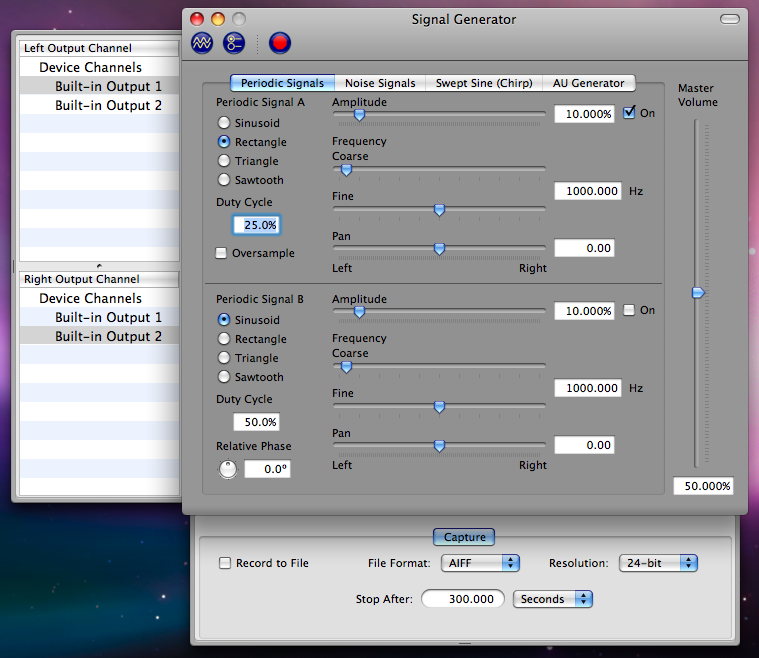Select Triangle for Periodic Signal B
The width and height of the screenshot is (759, 658).
(x=224, y=357)
